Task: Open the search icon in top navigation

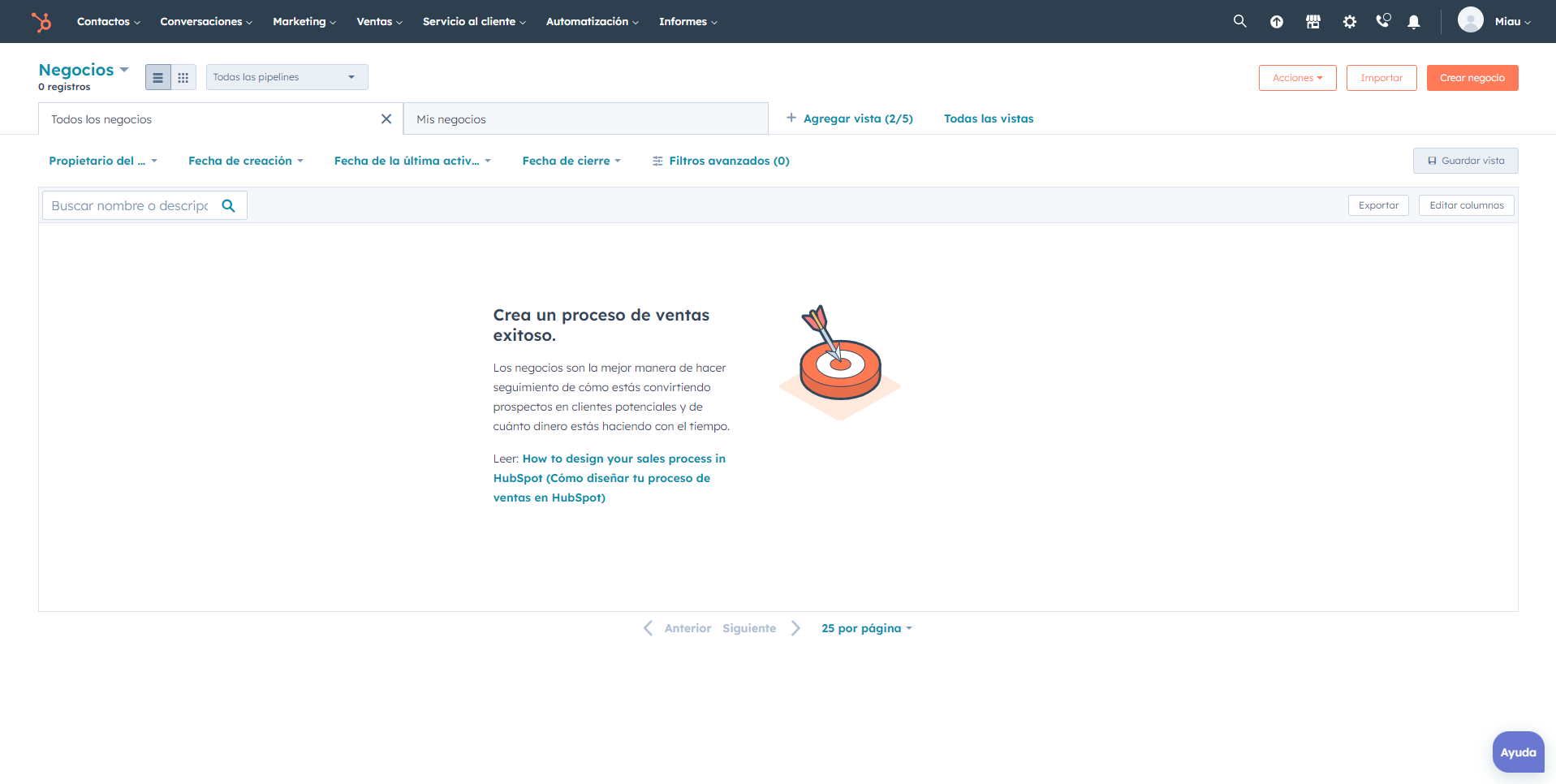Action: (x=1239, y=20)
